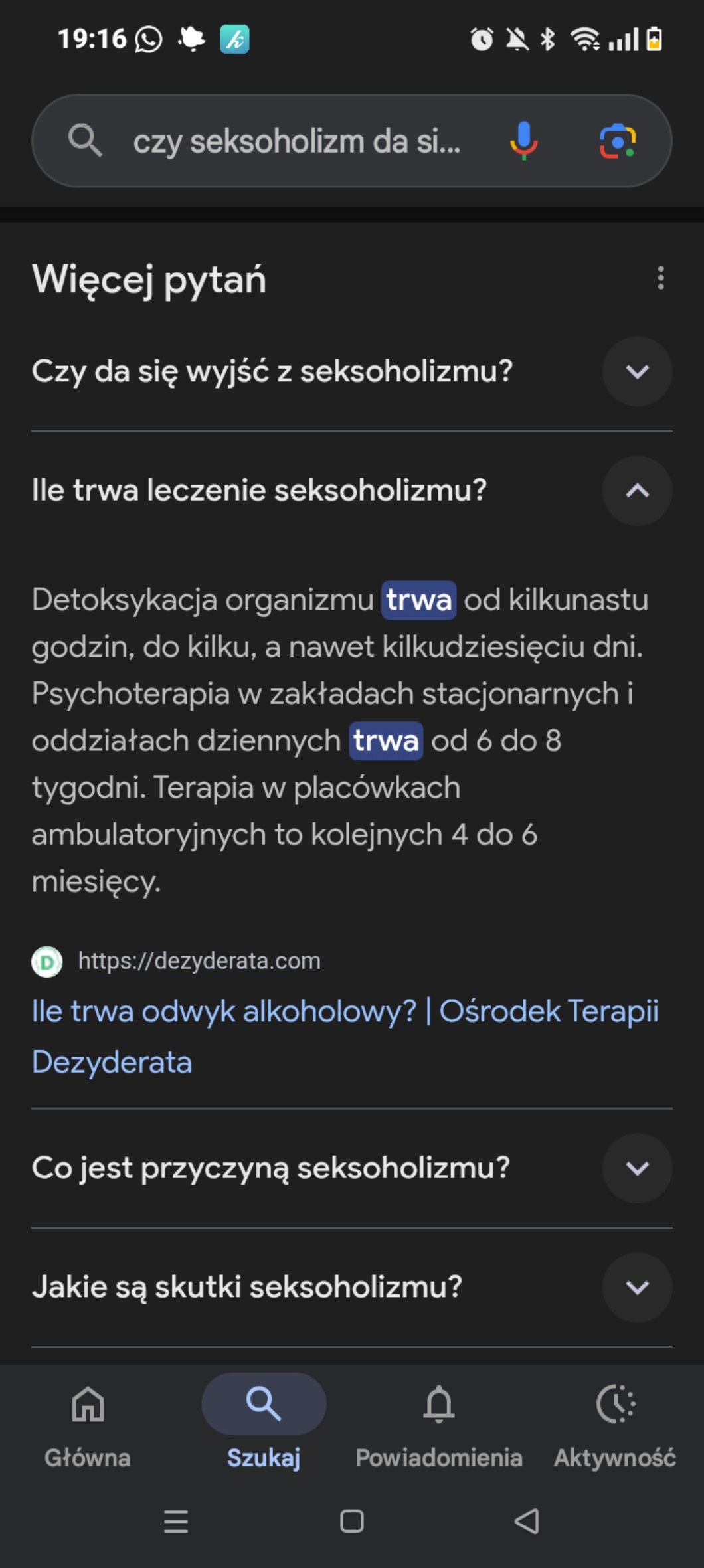This screenshot has width=704, height=1568.
Task: Collapse "Ile trwa leczenie seksoholizmu?" answer
Action: (637, 491)
